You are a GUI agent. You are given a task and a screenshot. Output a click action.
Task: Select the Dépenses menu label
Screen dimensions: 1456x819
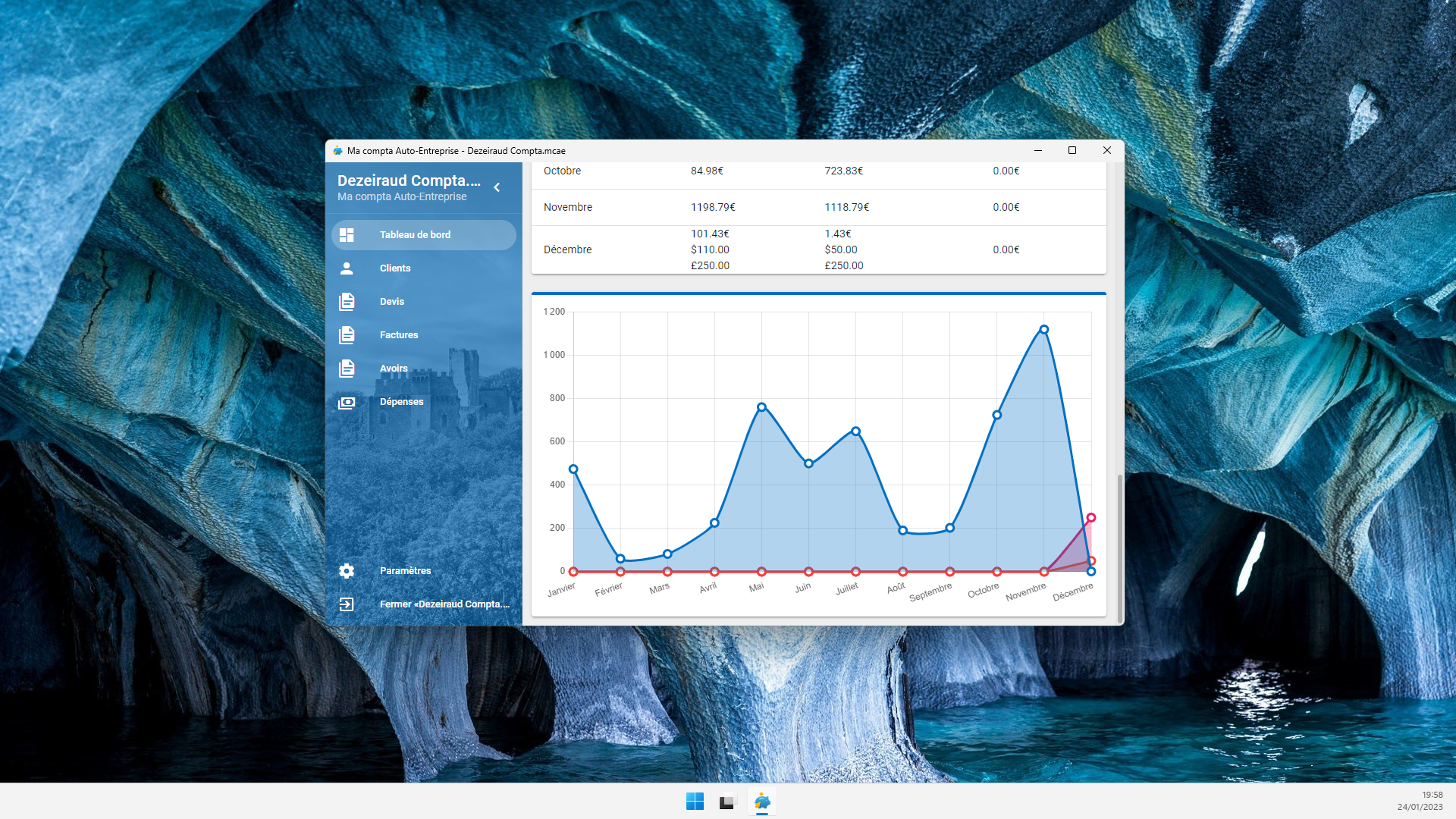401,402
